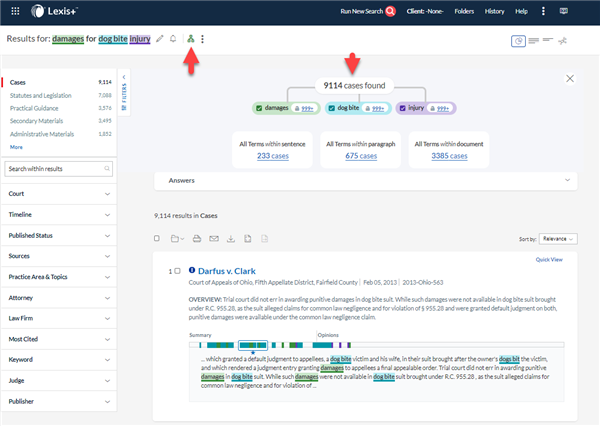
Task: Click the red Run New Search magnifier
Action: tap(390, 11)
